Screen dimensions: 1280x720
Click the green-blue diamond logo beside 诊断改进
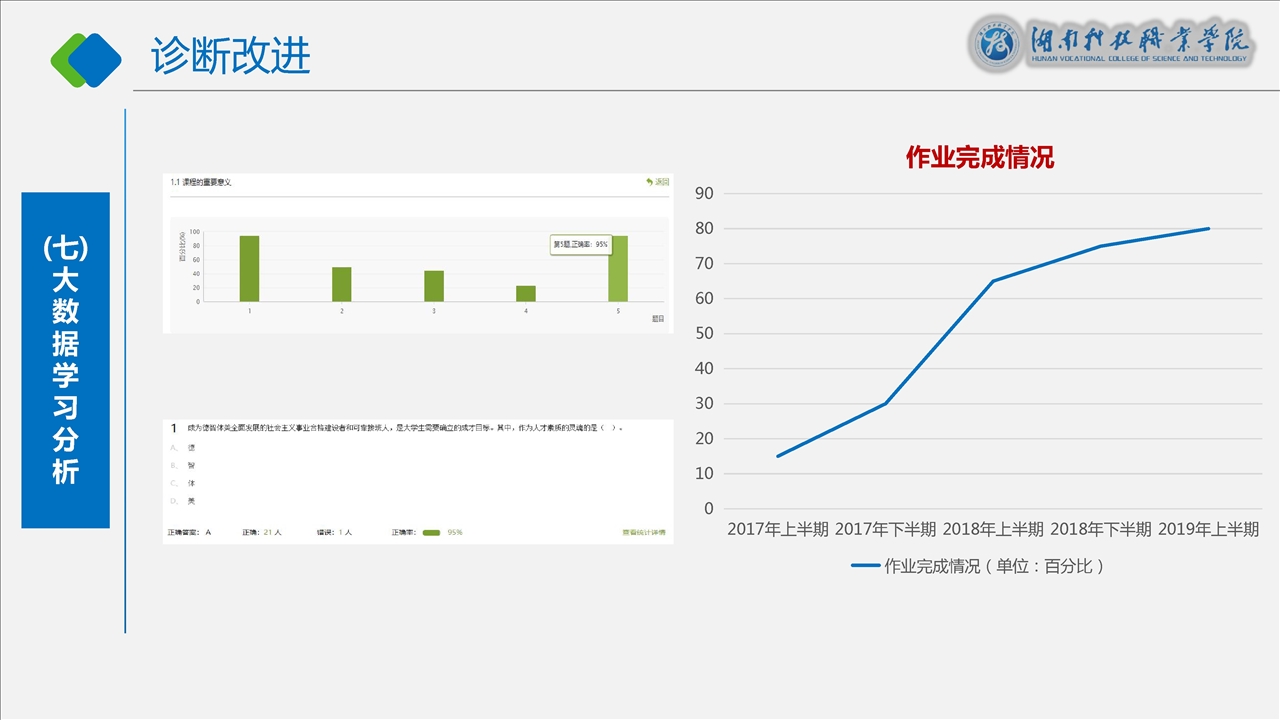coord(86,58)
